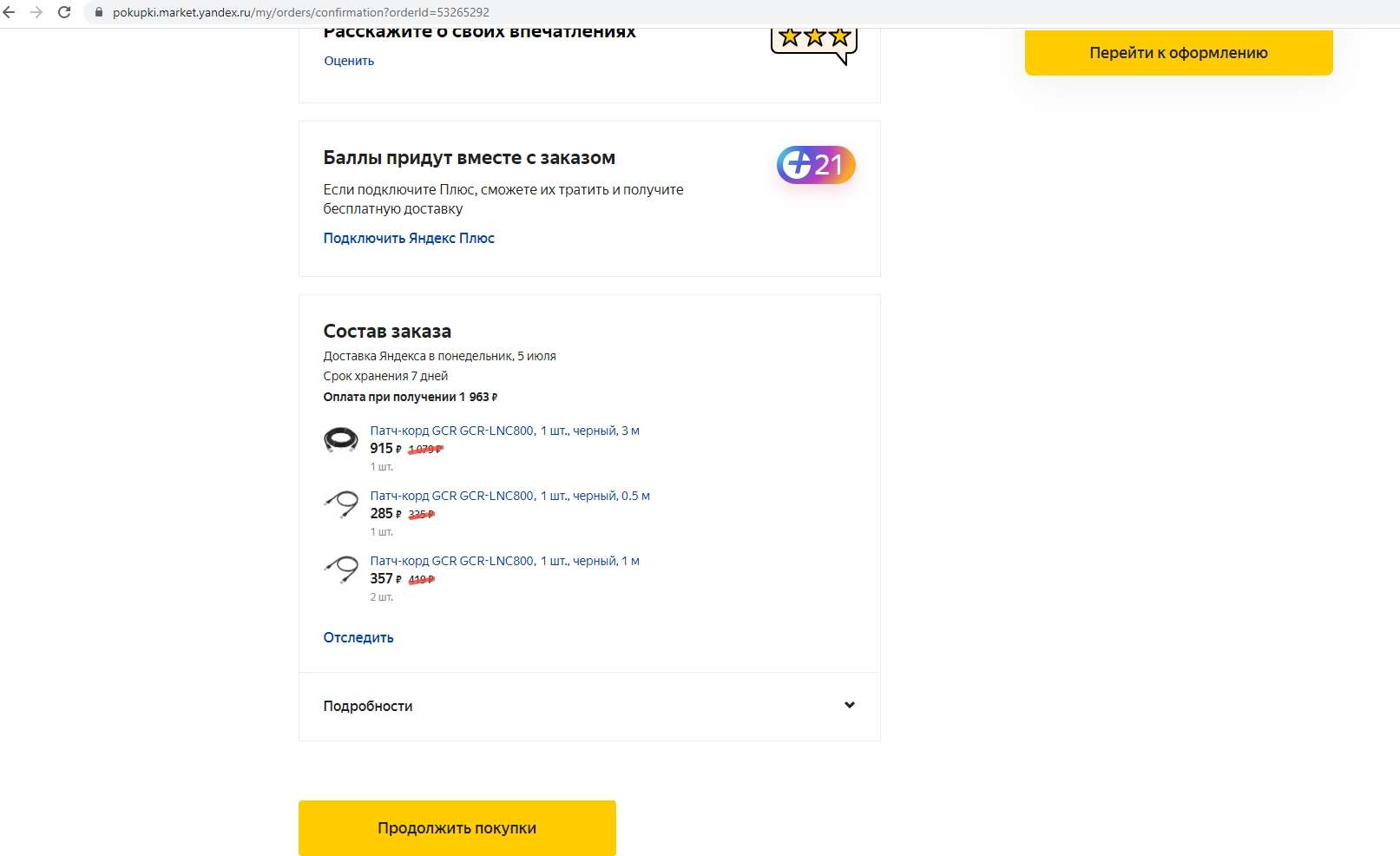Click the Подробности row label

tap(368, 706)
